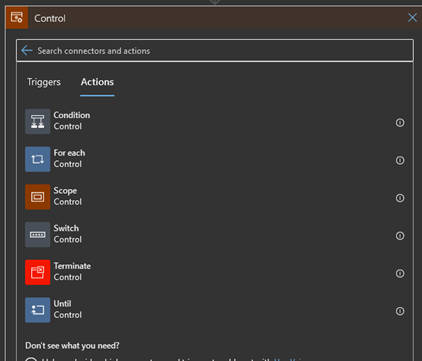Show info for the Scope action
Viewport: 422px width, 361px height.
[400, 198]
